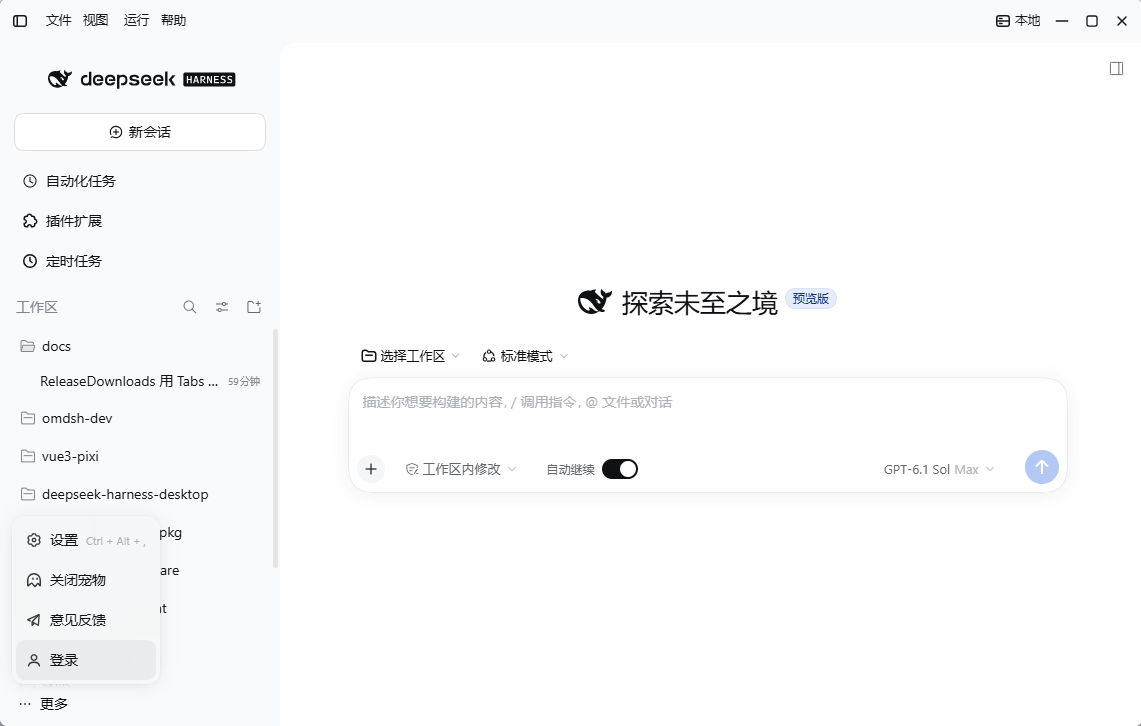The height and width of the screenshot is (726, 1141).
Task: Select 登录 in the popup menu
Action: pos(86,660)
